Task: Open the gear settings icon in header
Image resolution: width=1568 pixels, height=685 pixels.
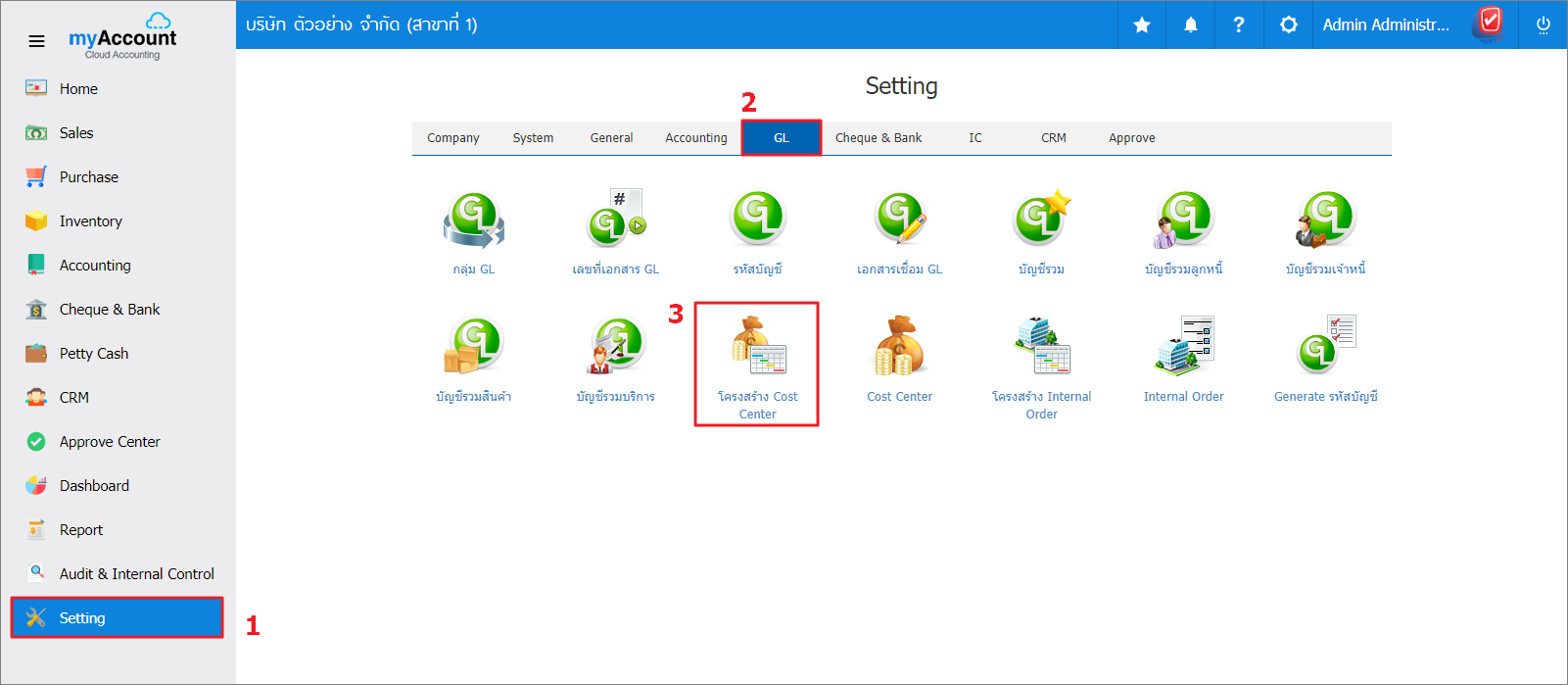Action: click(1289, 24)
